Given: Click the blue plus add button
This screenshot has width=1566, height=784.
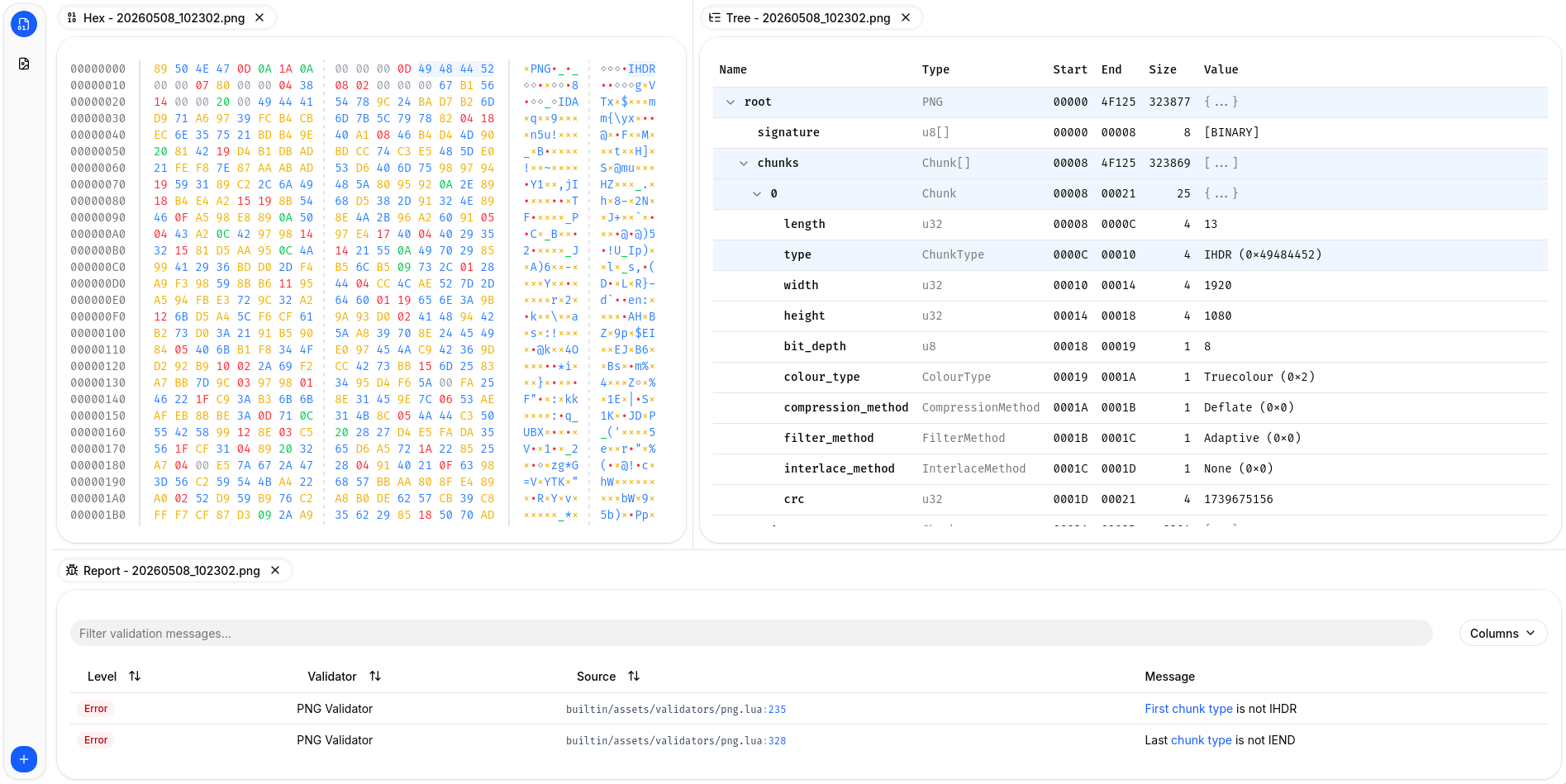Looking at the screenshot, I should click(24, 758).
